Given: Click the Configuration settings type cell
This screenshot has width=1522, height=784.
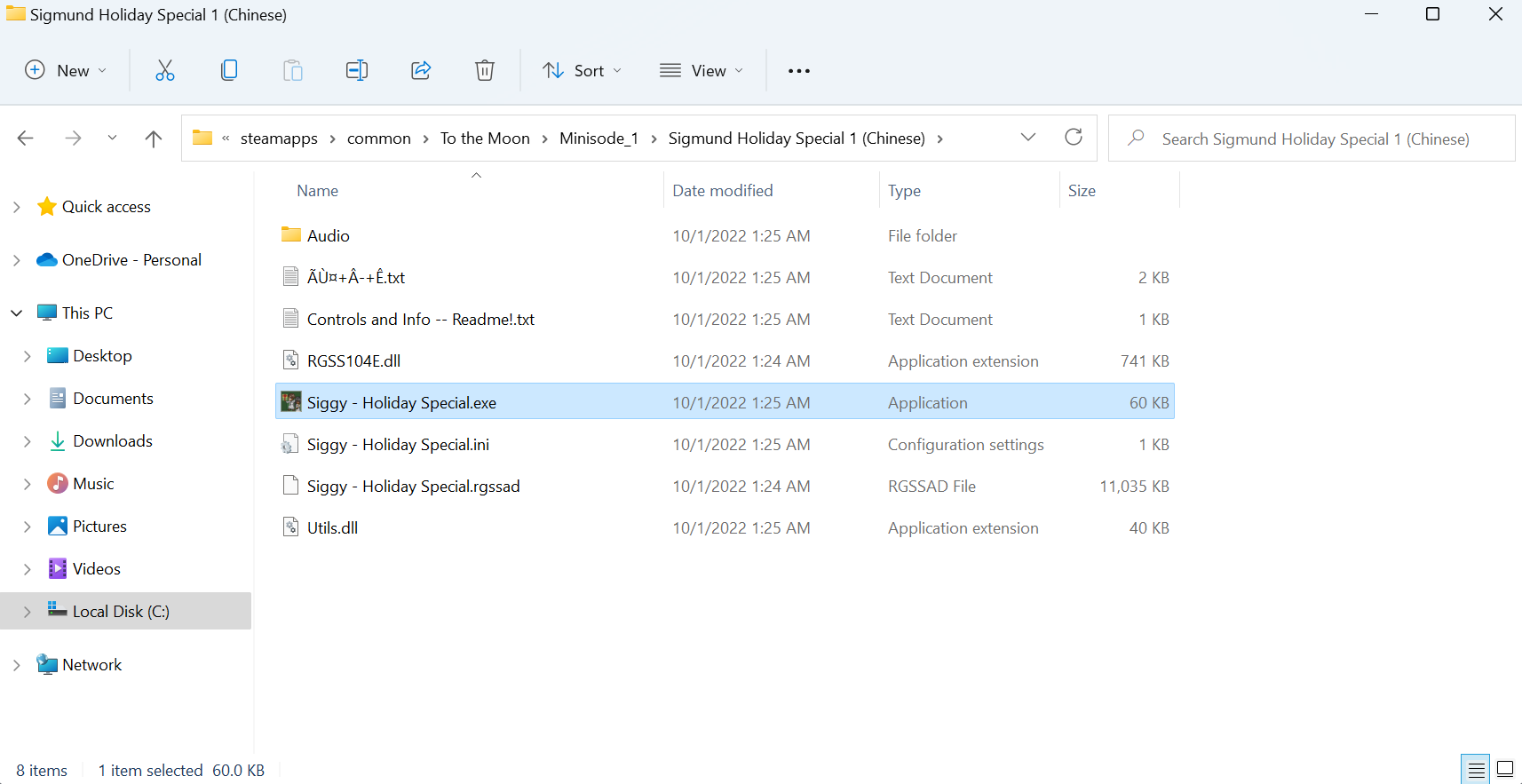Looking at the screenshot, I should pyautogui.click(x=966, y=444).
